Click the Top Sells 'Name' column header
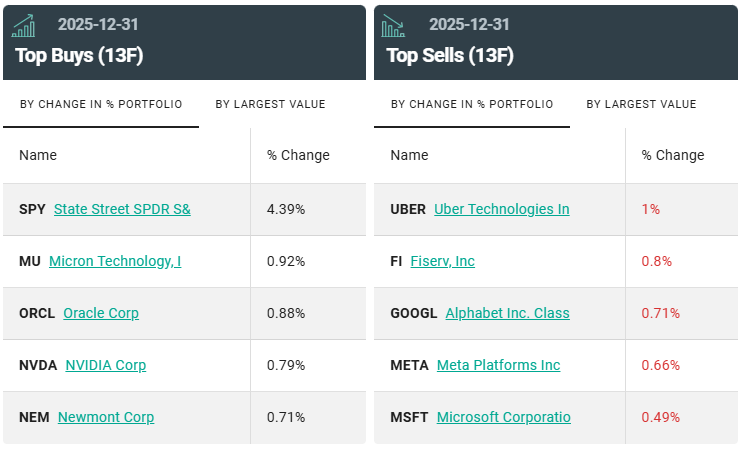This screenshot has width=741, height=449. [409, 155]
